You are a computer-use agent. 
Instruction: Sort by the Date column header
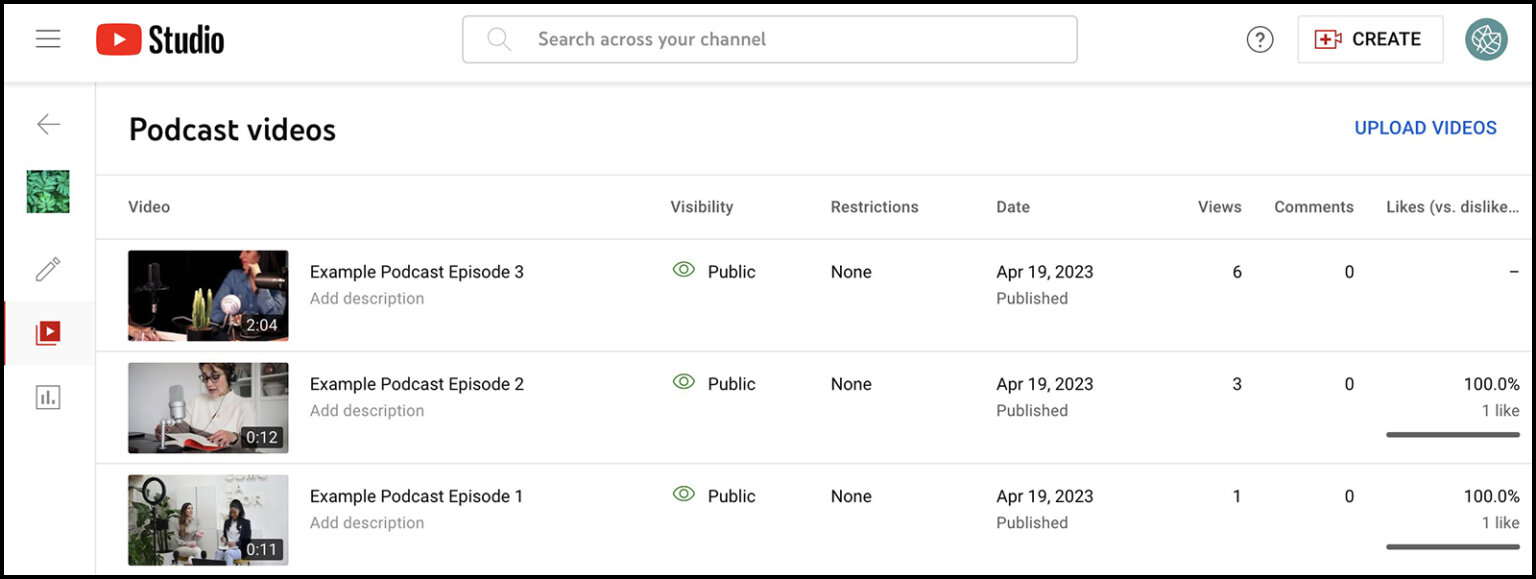coord(1013,207)
